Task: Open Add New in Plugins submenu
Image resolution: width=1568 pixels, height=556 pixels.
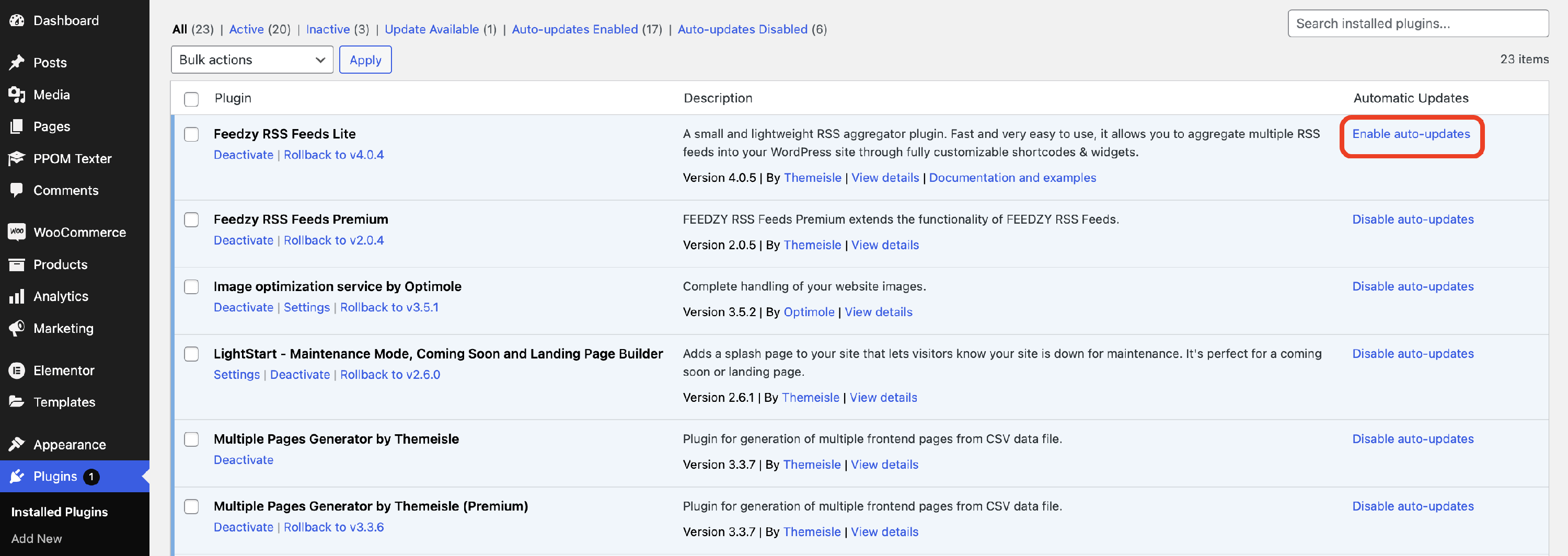Action: pos(37,538)
